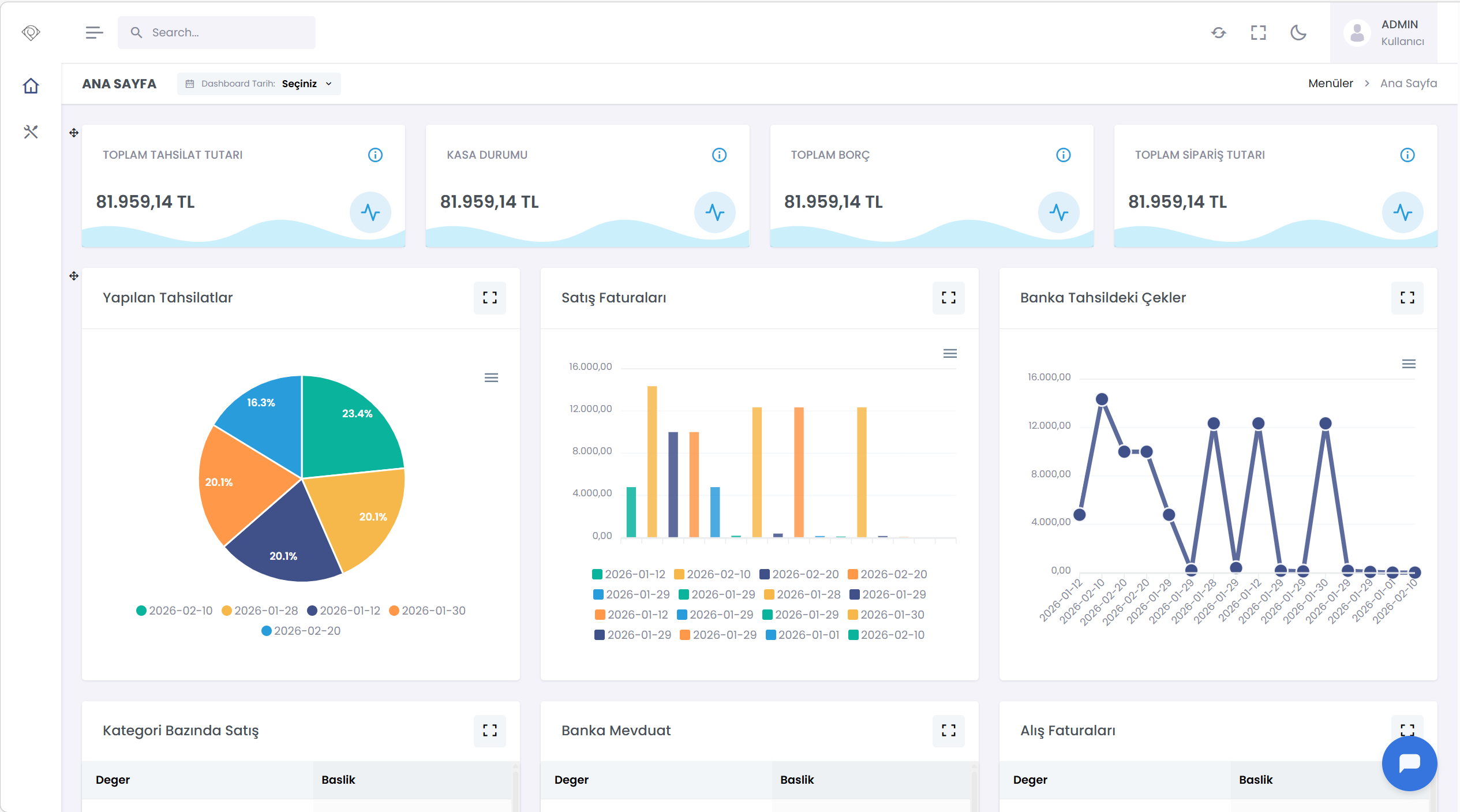
Task: Click activity pulse icon on Toplam Tahsilat card
Action: pyautogui.click(x=370, y=212)
